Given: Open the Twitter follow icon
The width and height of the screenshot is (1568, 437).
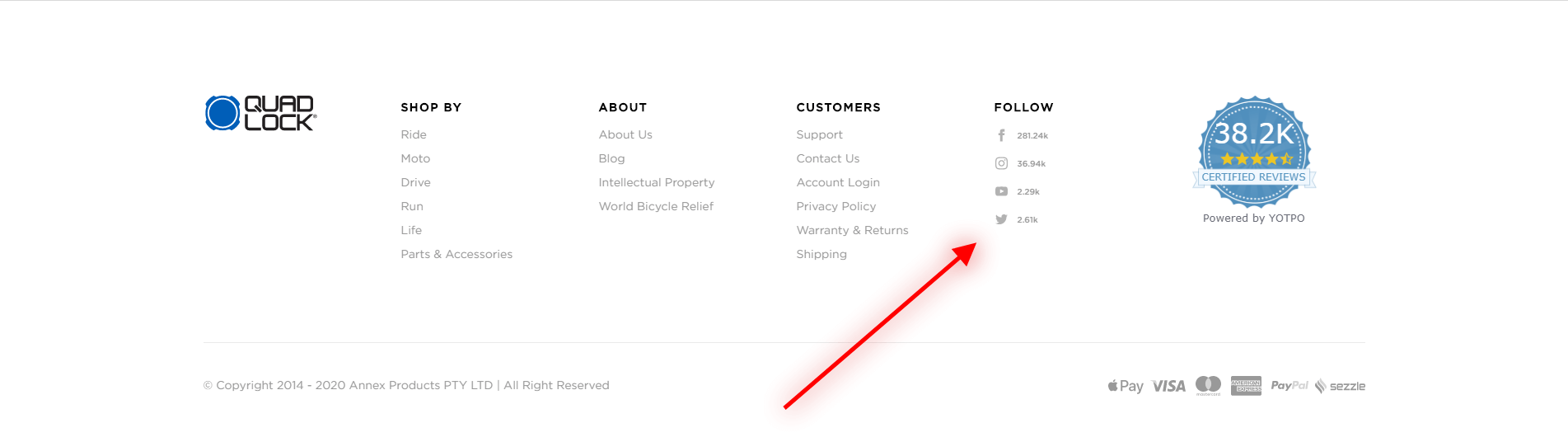Looking at the screenshot, I should point(1001,219).
